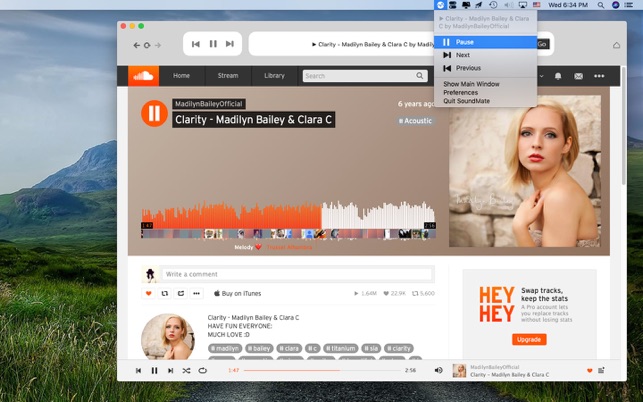Open the Library tab
Viewport: 643px width, 402px height.
[274, 76]
